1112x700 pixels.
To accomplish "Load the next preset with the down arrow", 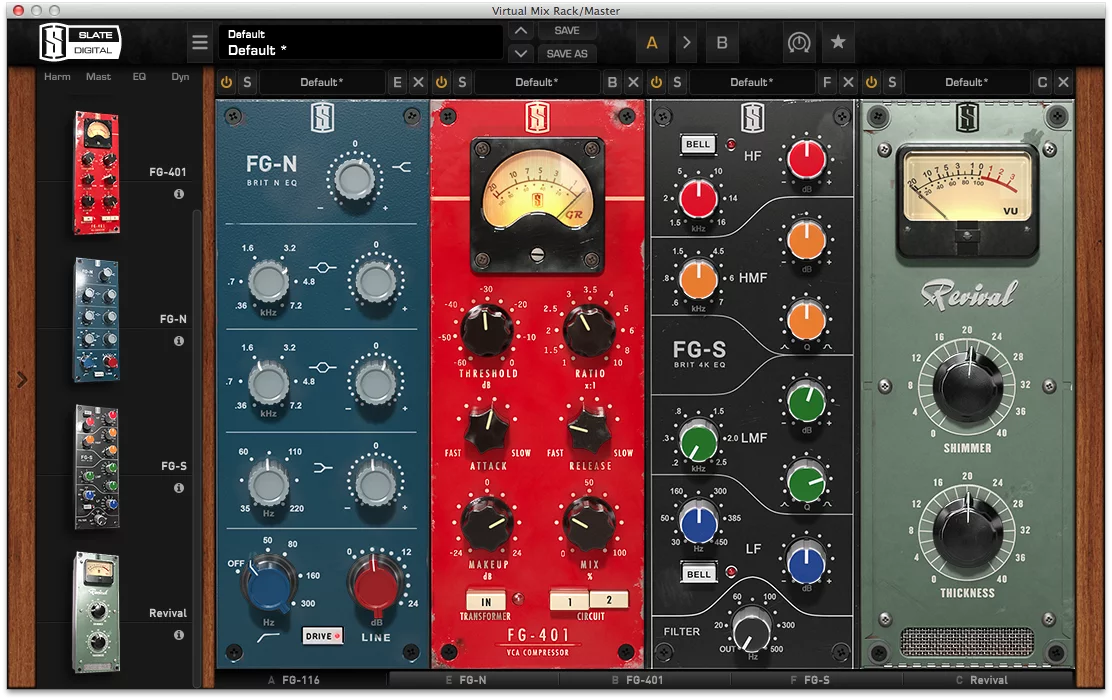I will 521,53.
